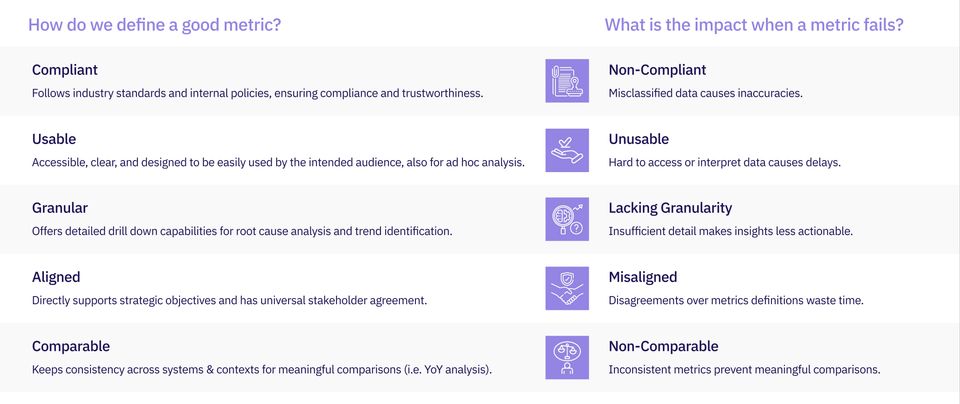Select the "What is the impact when a metric fails?" heading
The width and height of the screenshot is (960, 404).
click(754, 25)
